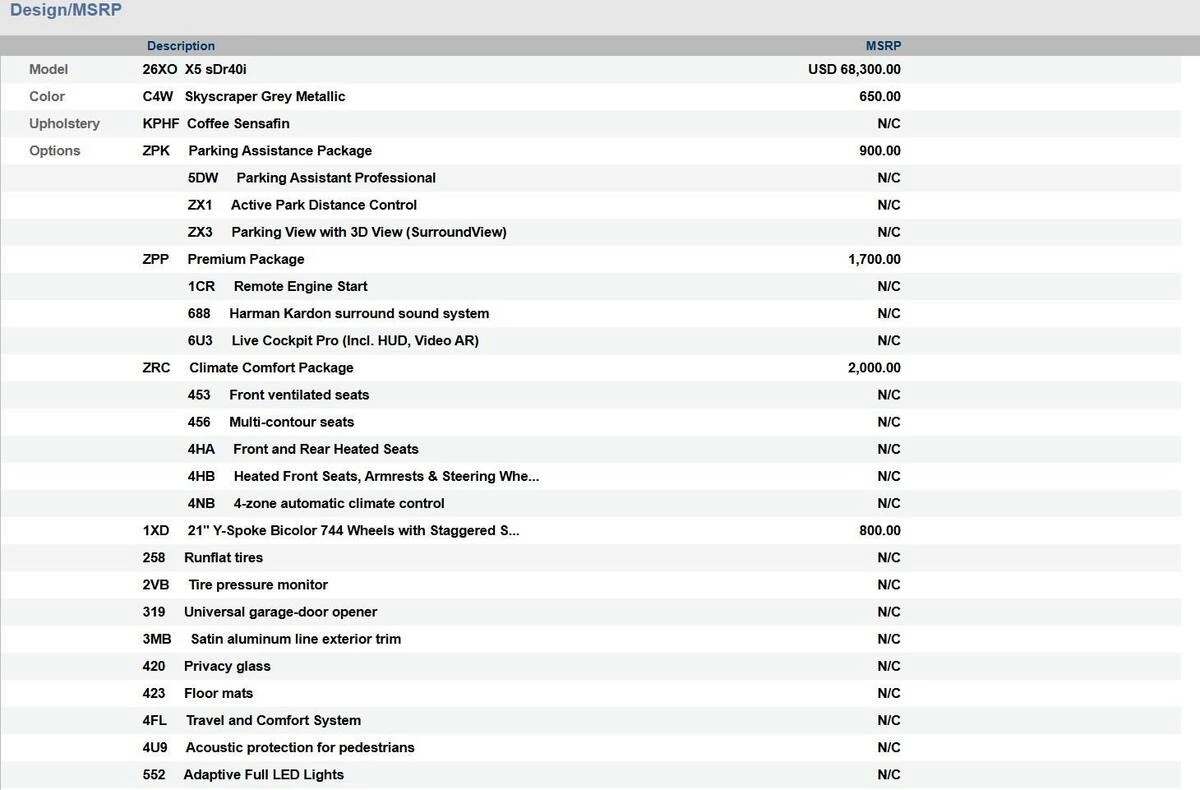Click the 21" Y-Spoke Bicolor wheels row
The width and height of the screenshot is (1200, 790).
pos(354,531)
